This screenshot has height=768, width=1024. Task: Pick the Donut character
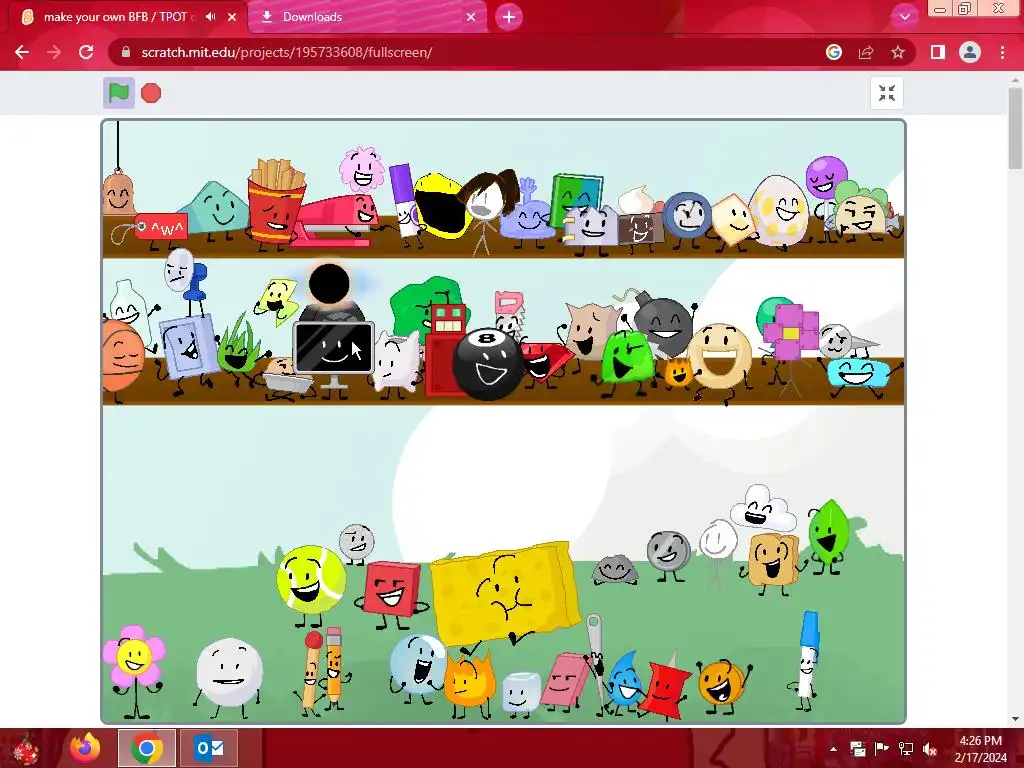click(720, 356)
